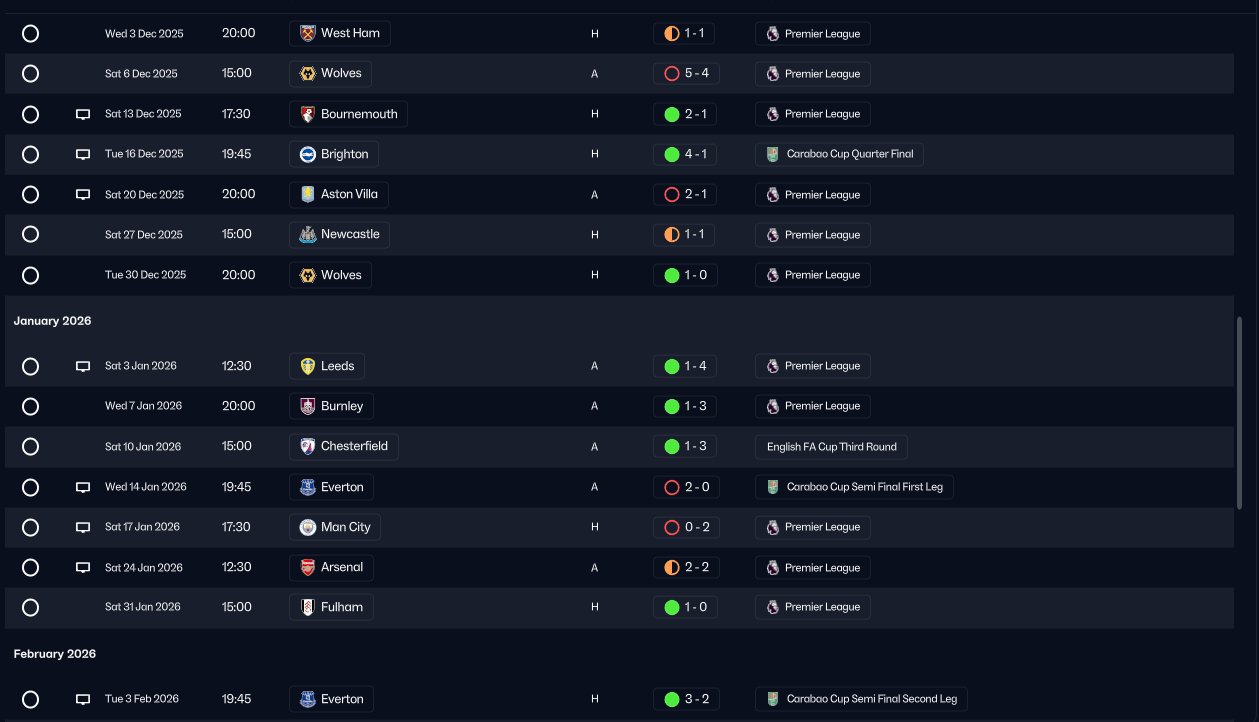Viewport: 1259px width, 722px height.
Task: Click the Carabao Cup icon on Brighton fixture
Action: [773, 154]
